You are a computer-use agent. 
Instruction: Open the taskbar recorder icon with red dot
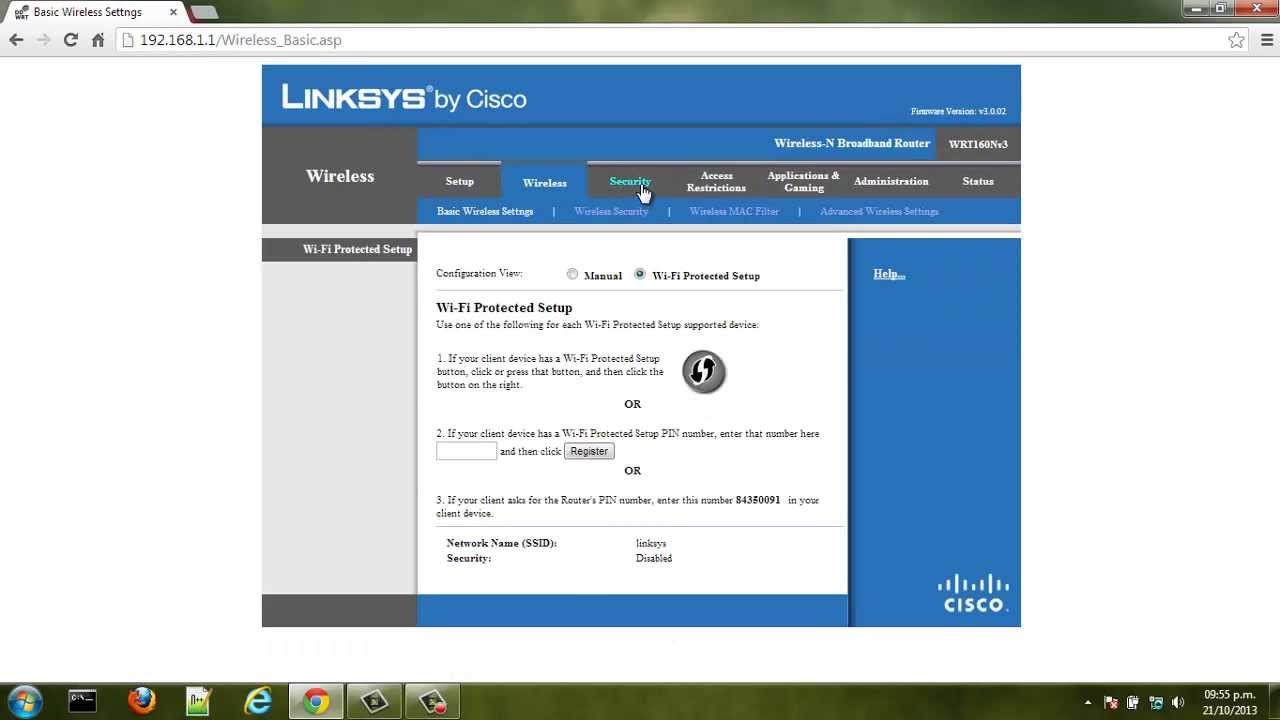click(x=433, y=701)
